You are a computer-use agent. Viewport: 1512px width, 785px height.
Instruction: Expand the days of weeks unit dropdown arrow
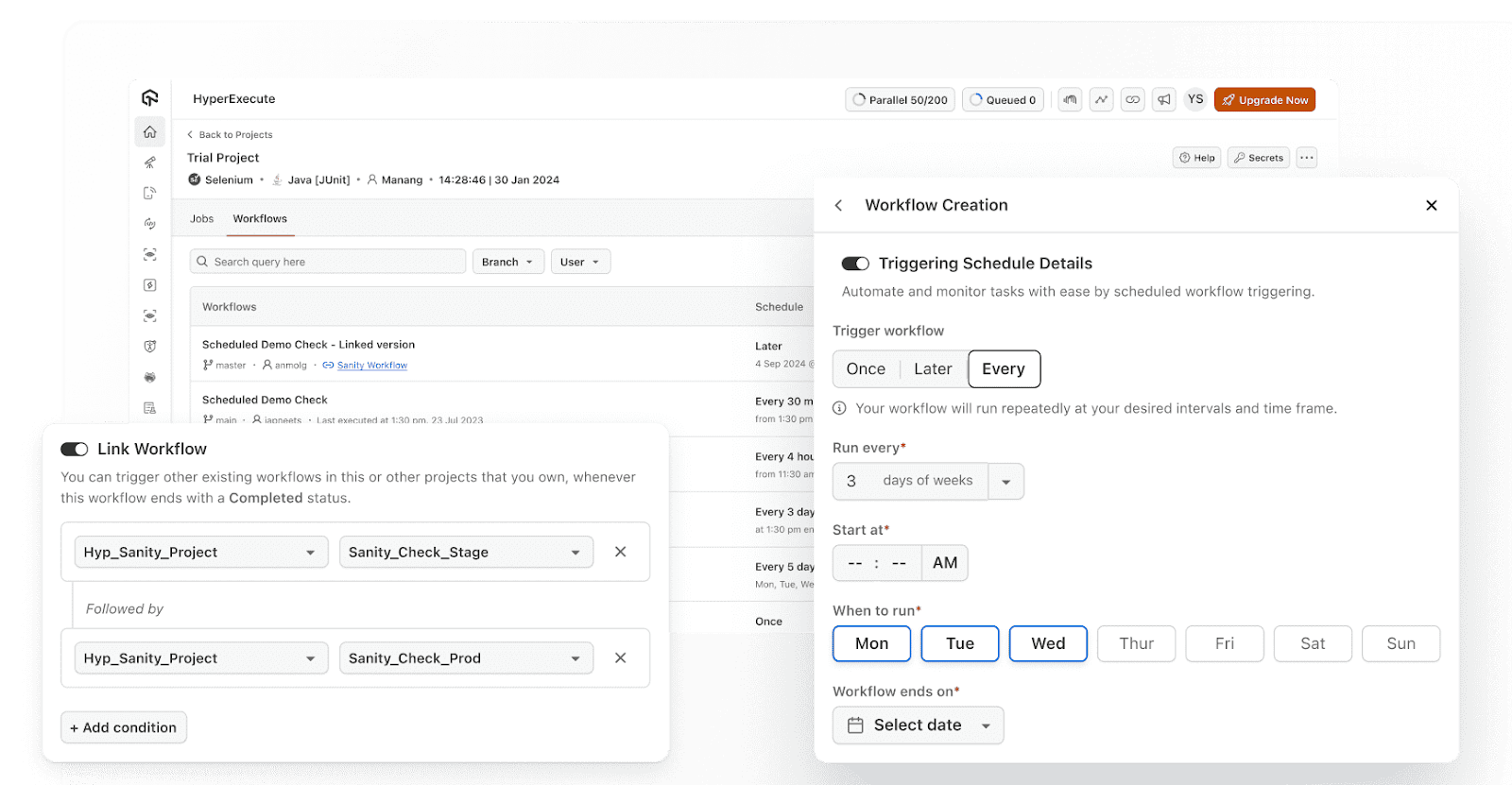click(1006, 481)
